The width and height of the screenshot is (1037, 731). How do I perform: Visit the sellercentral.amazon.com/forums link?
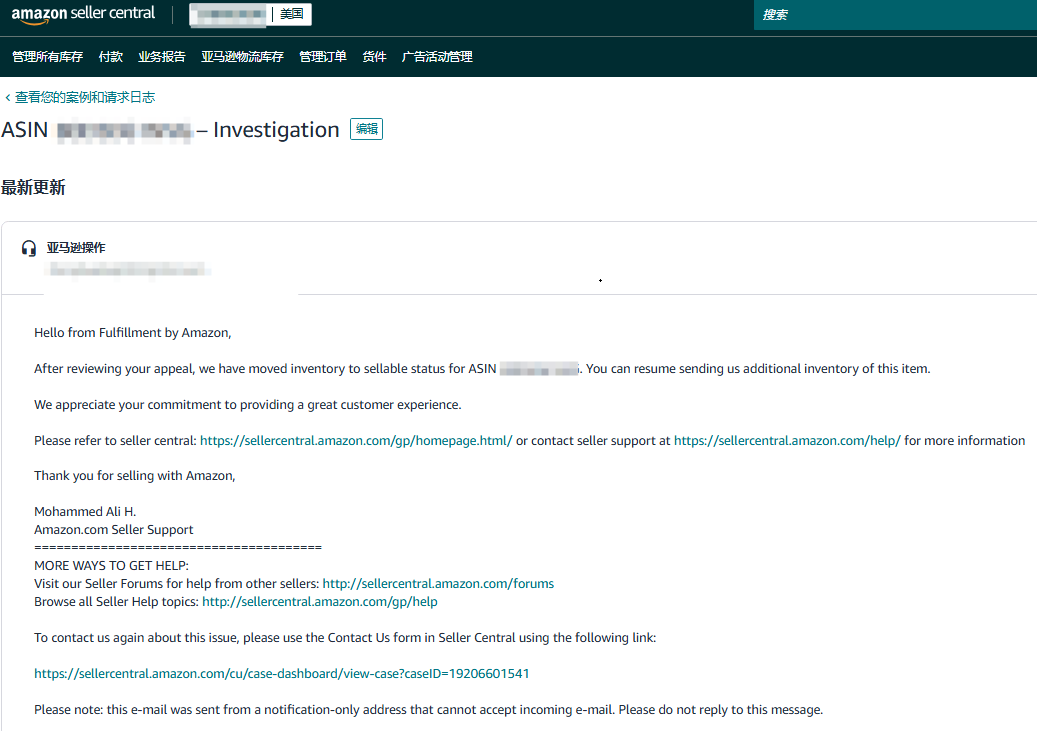click(x=438, y=583)
